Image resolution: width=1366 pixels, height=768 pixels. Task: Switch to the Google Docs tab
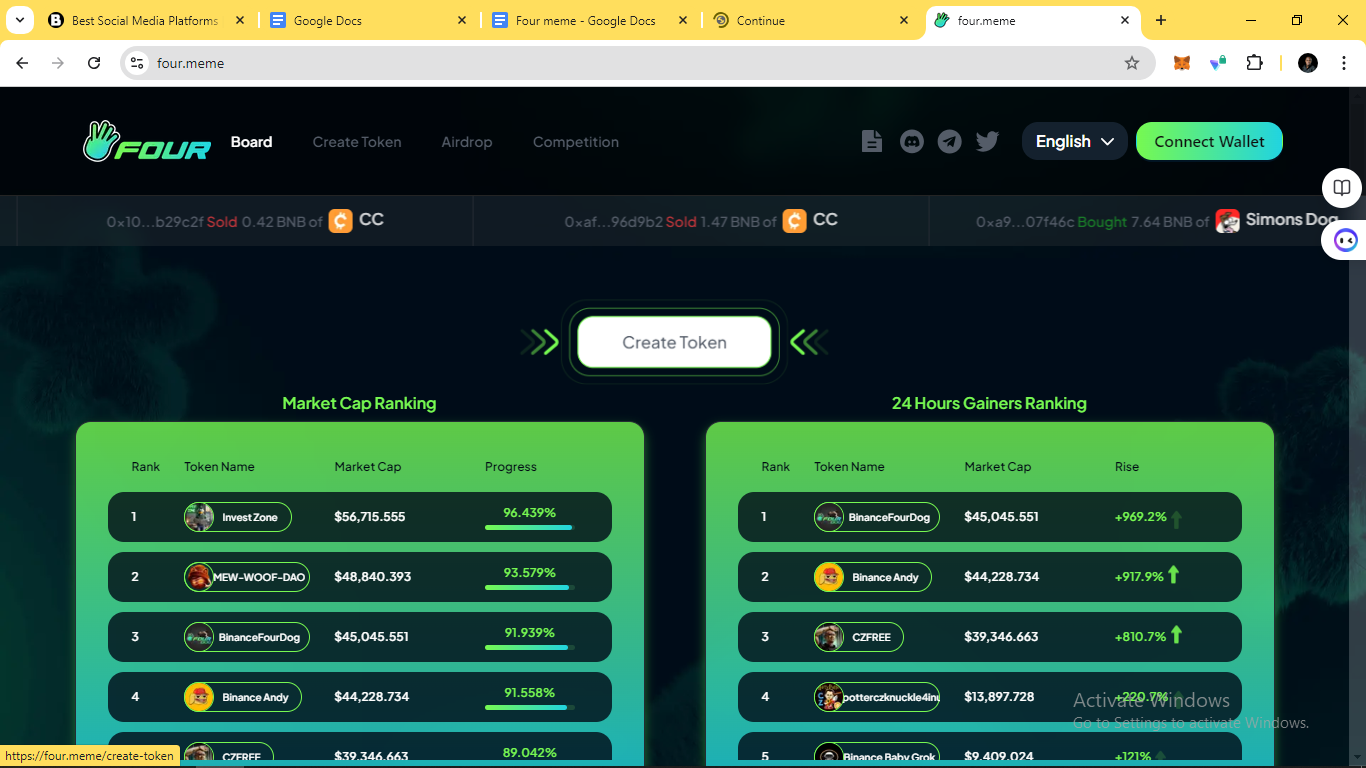pyautogui.click(x=368, y=20)
